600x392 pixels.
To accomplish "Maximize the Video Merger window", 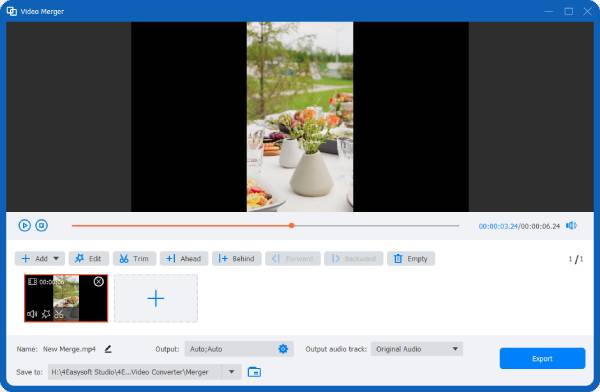I will coord(569,11).
